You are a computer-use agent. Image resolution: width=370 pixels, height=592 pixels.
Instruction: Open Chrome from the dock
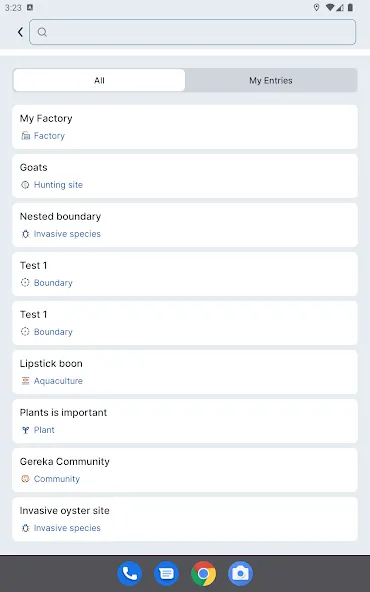(204, 574)
